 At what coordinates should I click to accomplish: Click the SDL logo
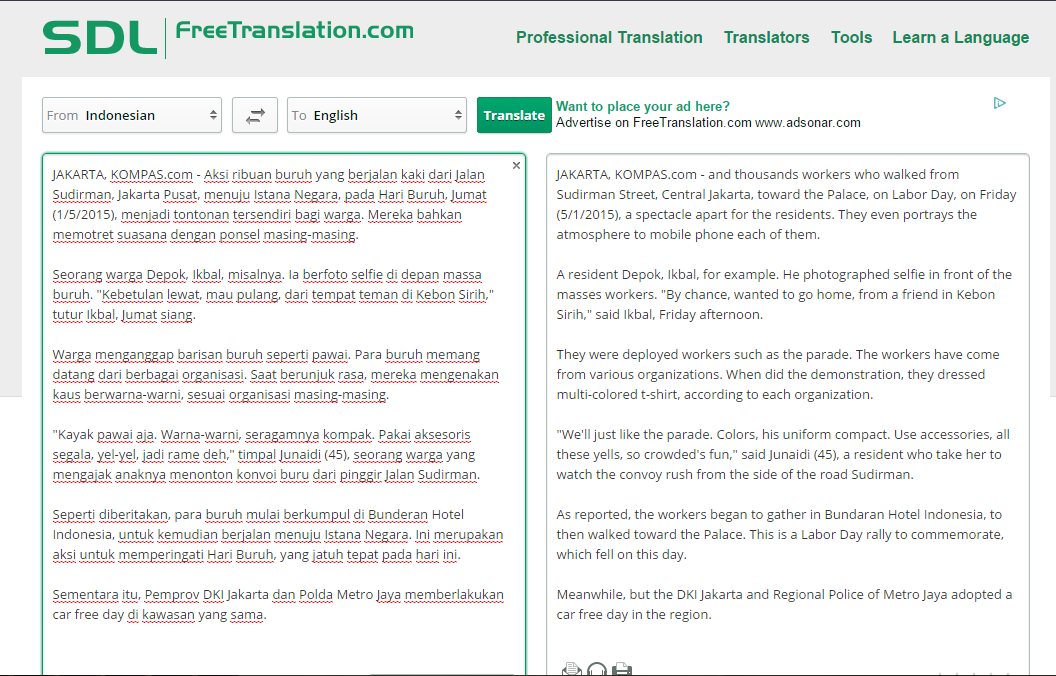[x=100, y=38]
